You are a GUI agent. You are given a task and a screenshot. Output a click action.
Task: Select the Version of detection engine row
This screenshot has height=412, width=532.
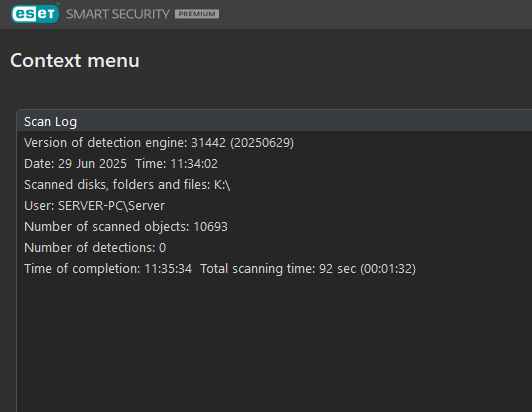[x=274, y=143]
